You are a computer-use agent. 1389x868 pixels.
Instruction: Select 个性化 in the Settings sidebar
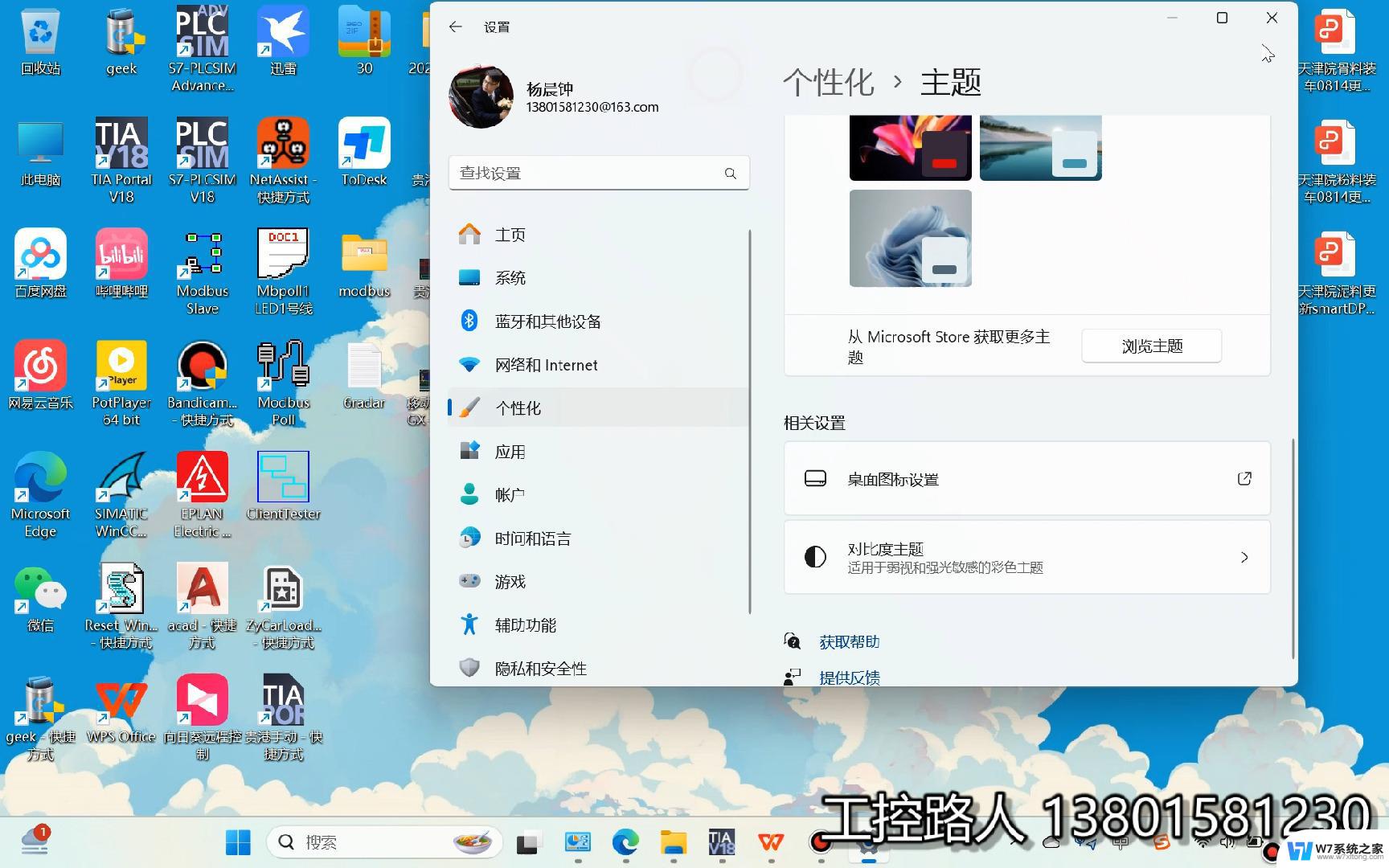598,408
